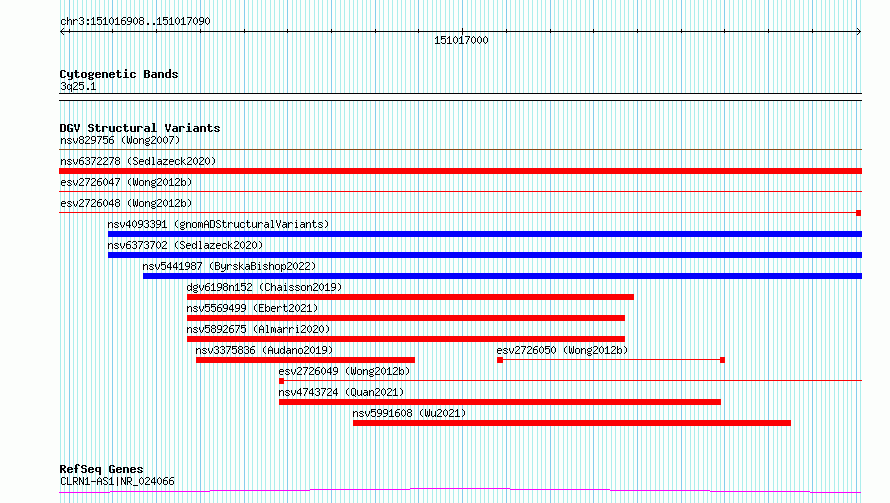Click the nsv829756 (Wong2007) variant label

(x=120, y=140)
